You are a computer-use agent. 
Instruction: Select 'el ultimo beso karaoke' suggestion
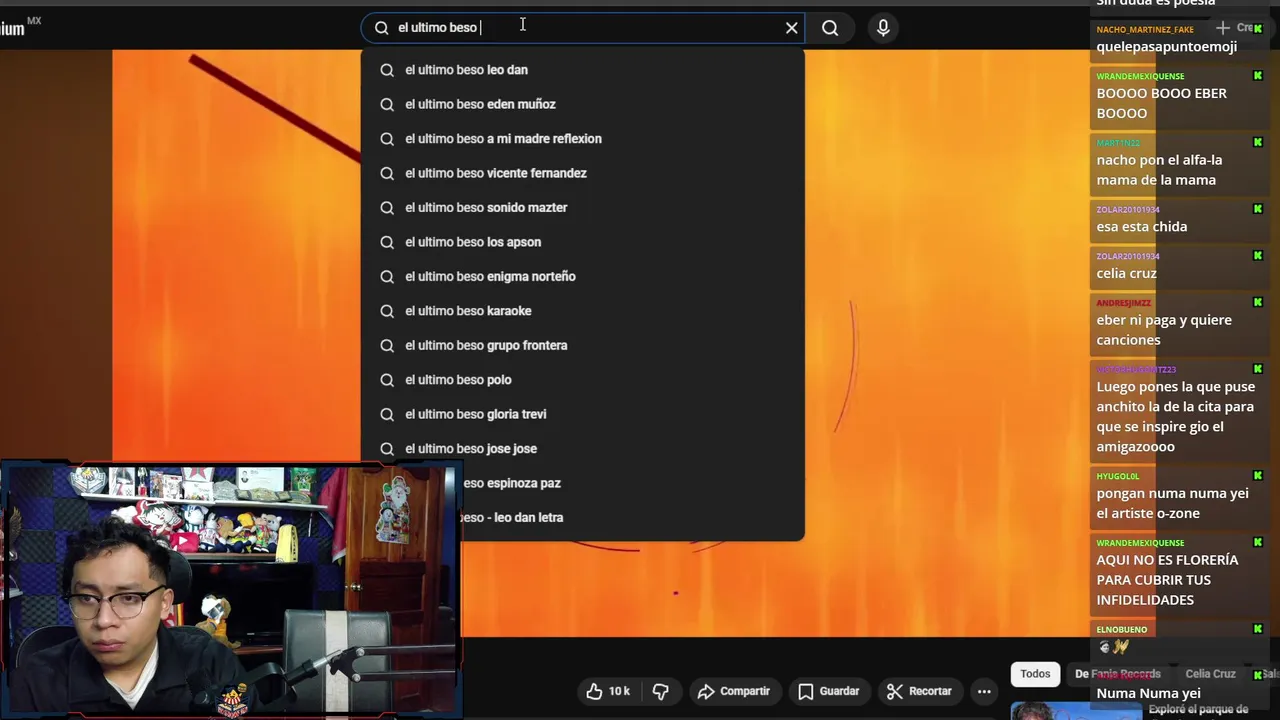pos(583,311)
